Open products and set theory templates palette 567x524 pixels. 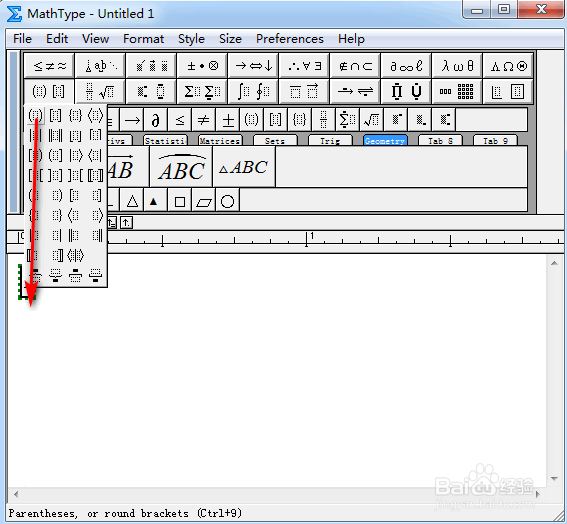[406, 91]
